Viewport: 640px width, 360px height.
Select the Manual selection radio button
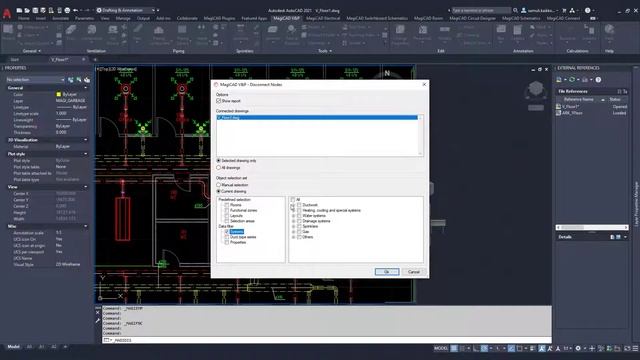218,185
